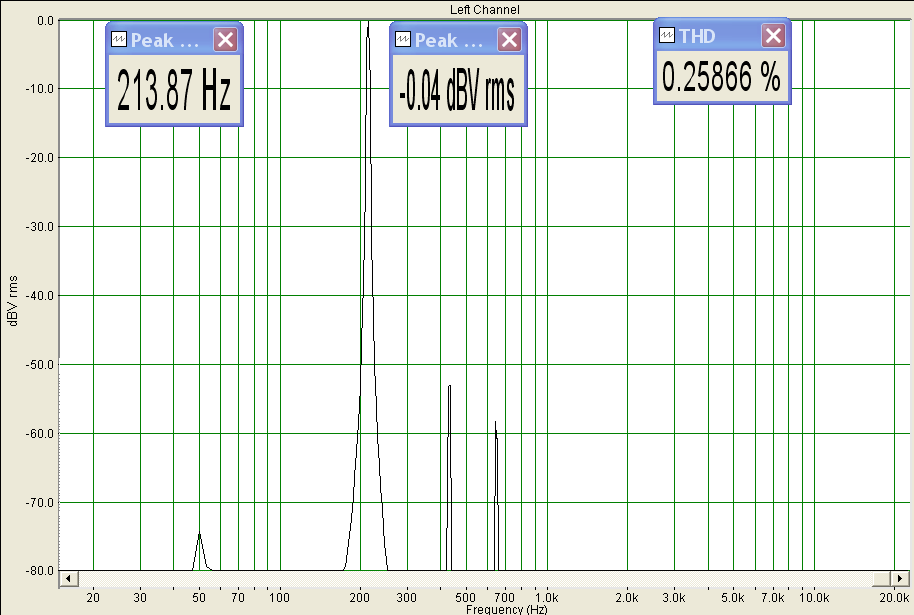914x615 pixels.
Task: Click the dBV rms vertical axis label
Action: coord(13,300)
